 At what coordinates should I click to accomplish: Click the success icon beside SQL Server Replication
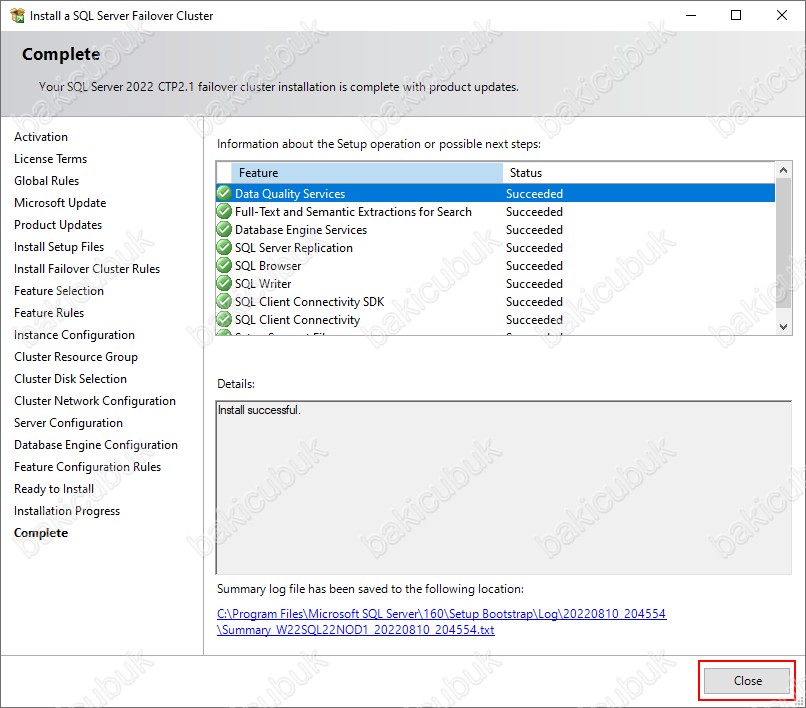tap(224, 247)
